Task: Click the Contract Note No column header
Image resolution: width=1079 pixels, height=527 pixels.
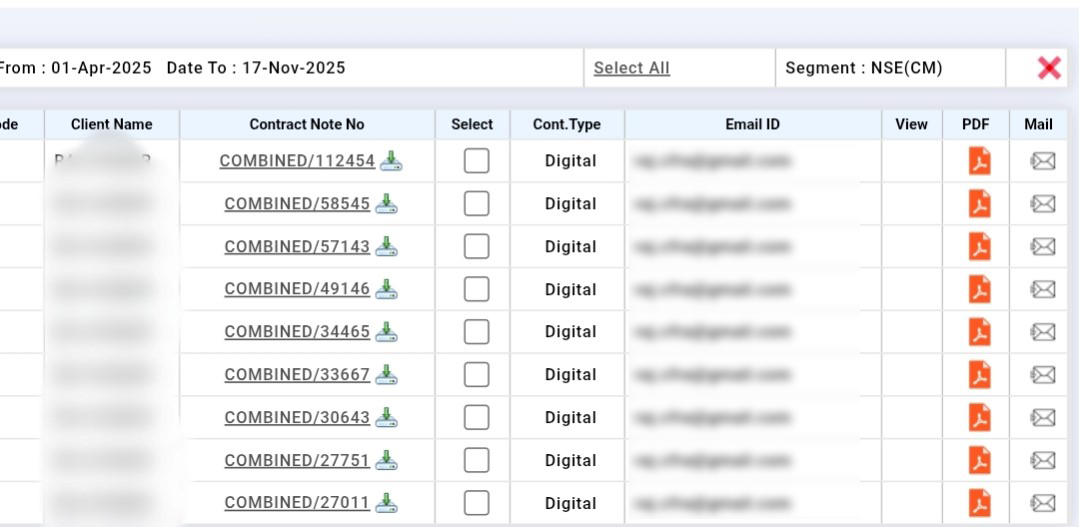Action: [x=306, y=125]
